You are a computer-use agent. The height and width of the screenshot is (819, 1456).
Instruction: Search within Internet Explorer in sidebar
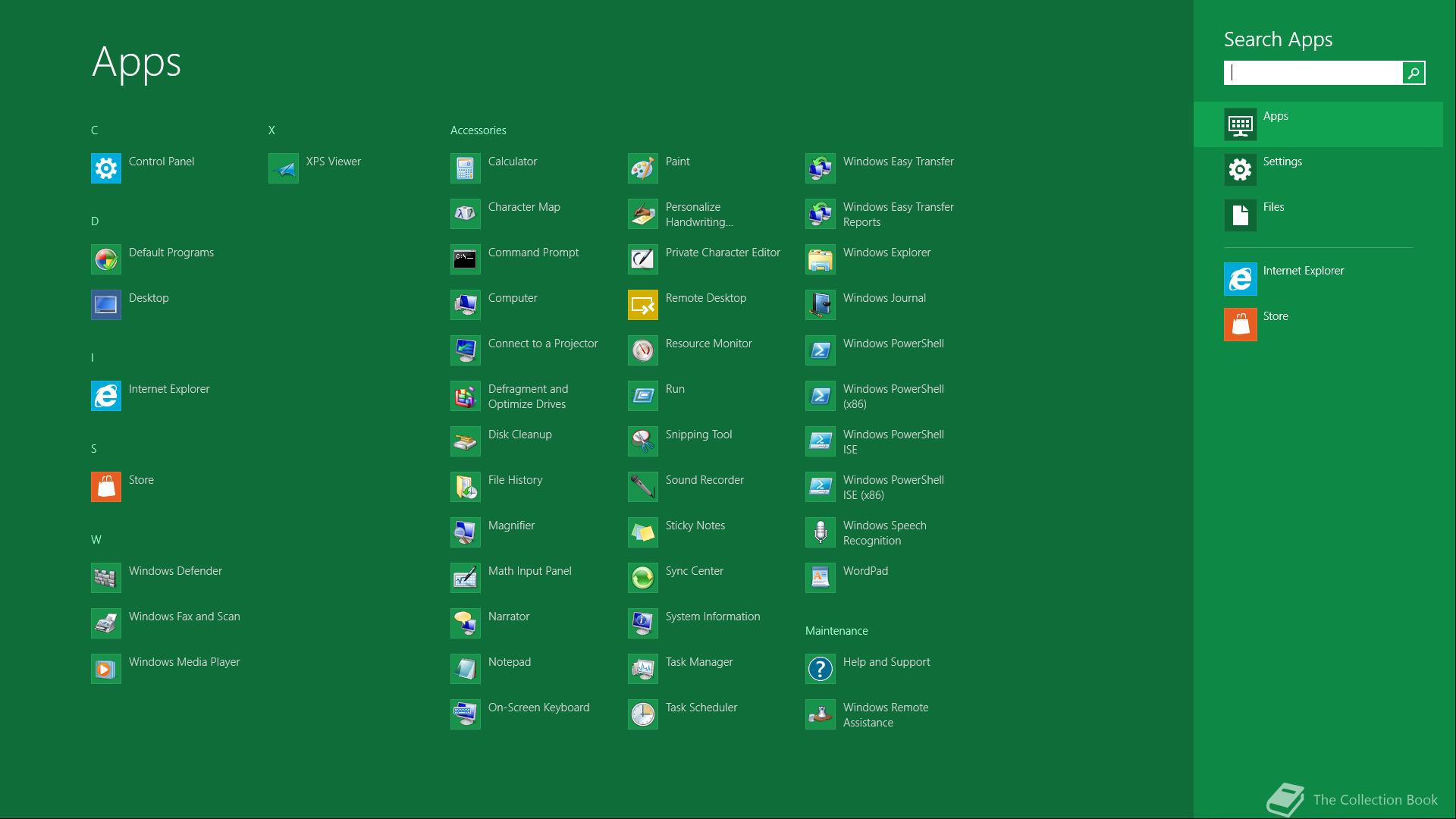(x=1318, y=279)
